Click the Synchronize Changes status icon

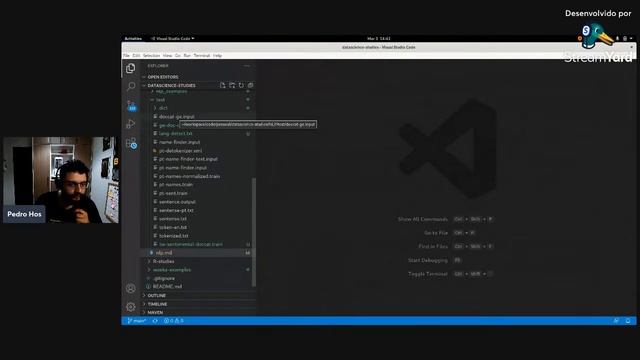point(155,321)
